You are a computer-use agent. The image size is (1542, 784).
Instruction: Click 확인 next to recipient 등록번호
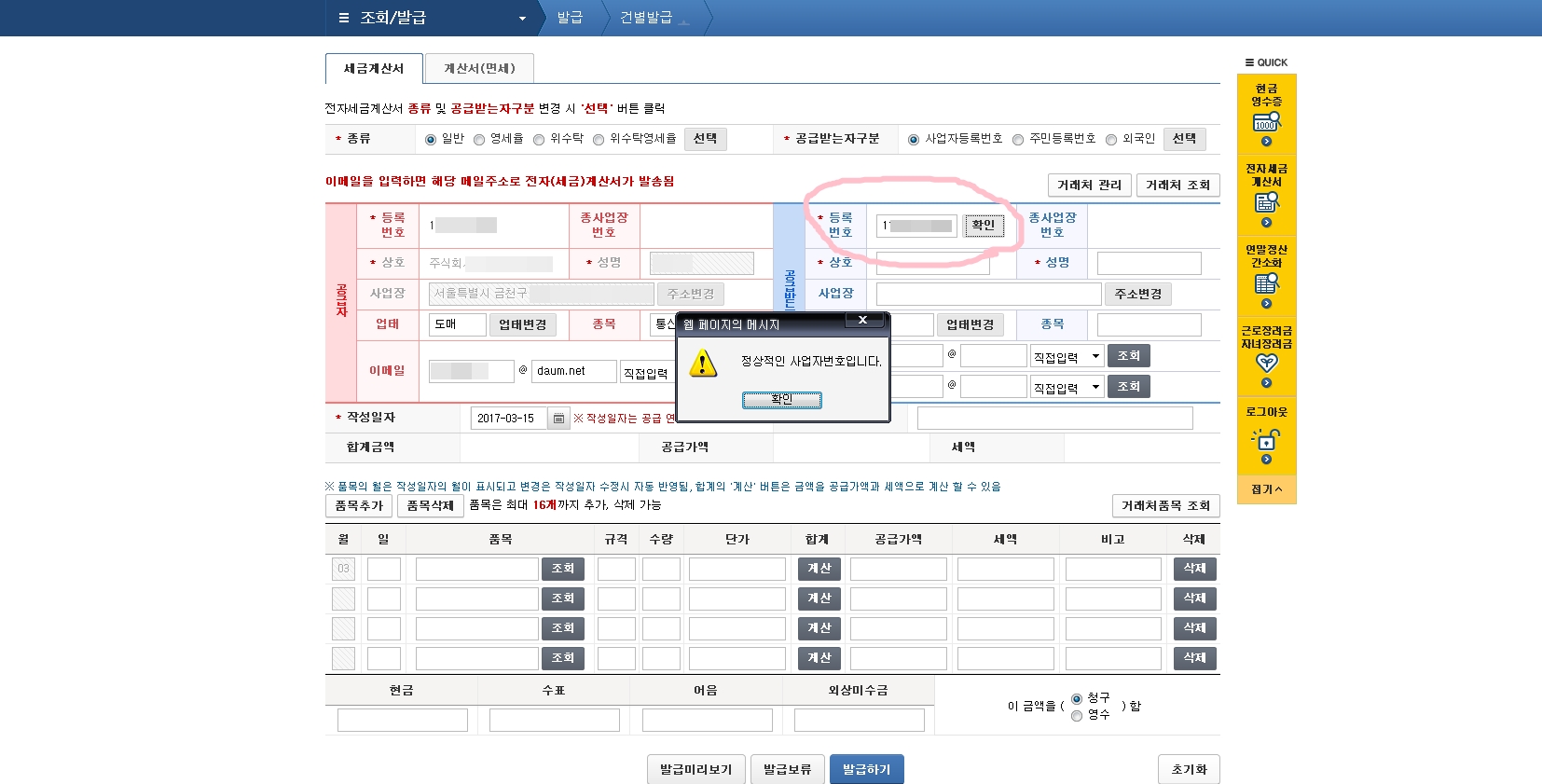[984, 226]
